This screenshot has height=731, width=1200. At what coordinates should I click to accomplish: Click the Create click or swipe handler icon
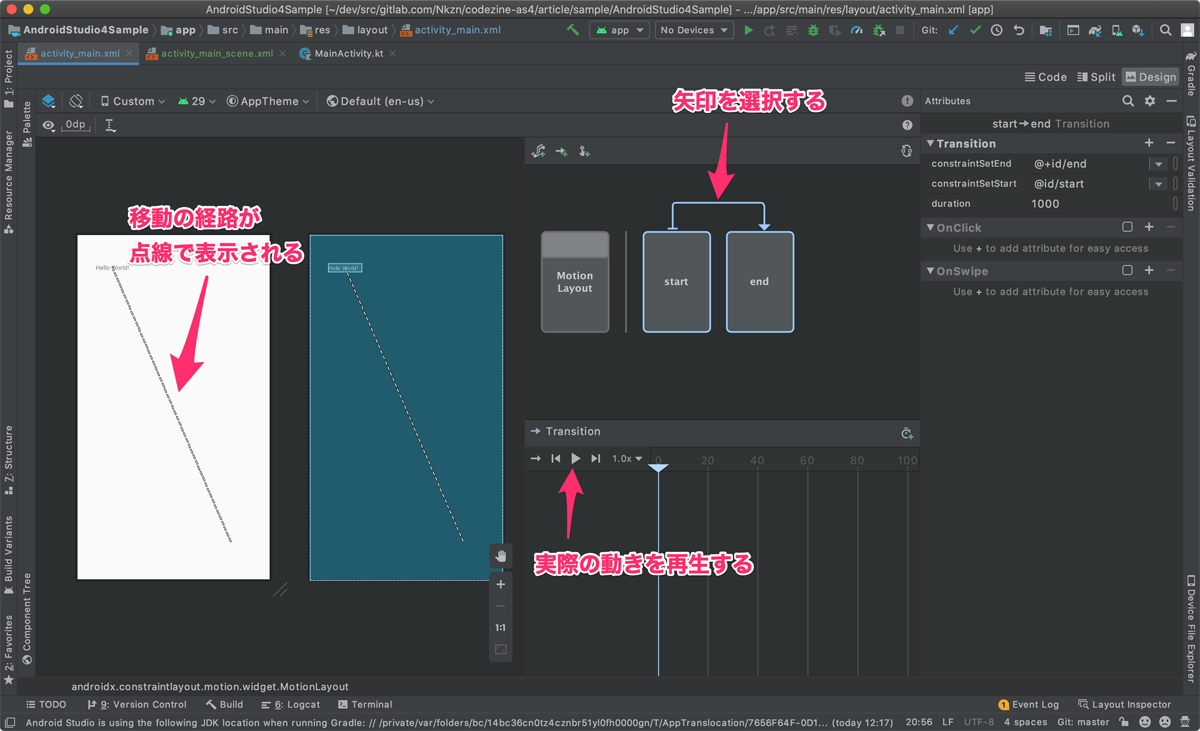pos(584,151)
